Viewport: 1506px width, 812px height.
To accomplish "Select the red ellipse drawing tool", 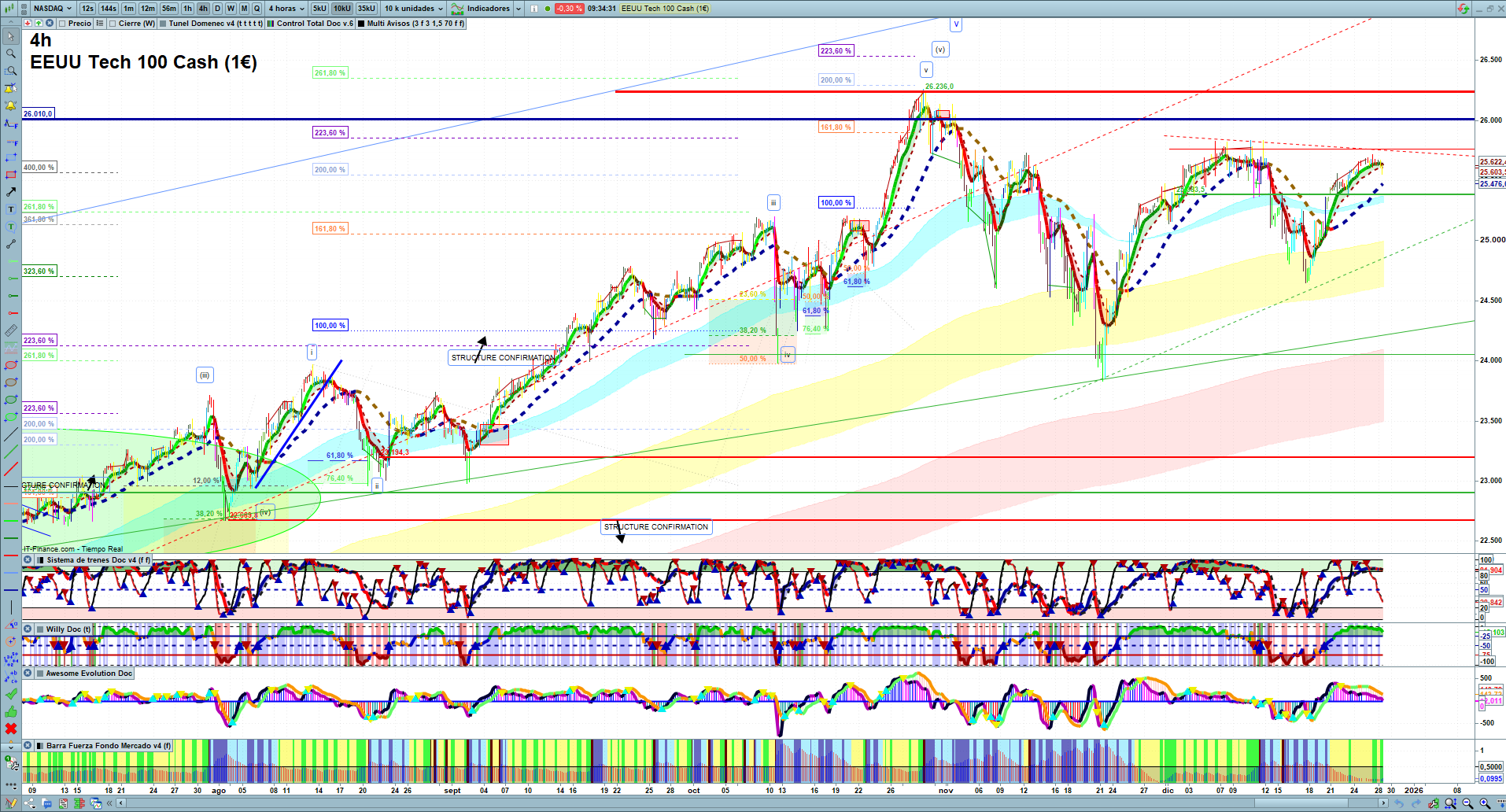I will [11, 365].
